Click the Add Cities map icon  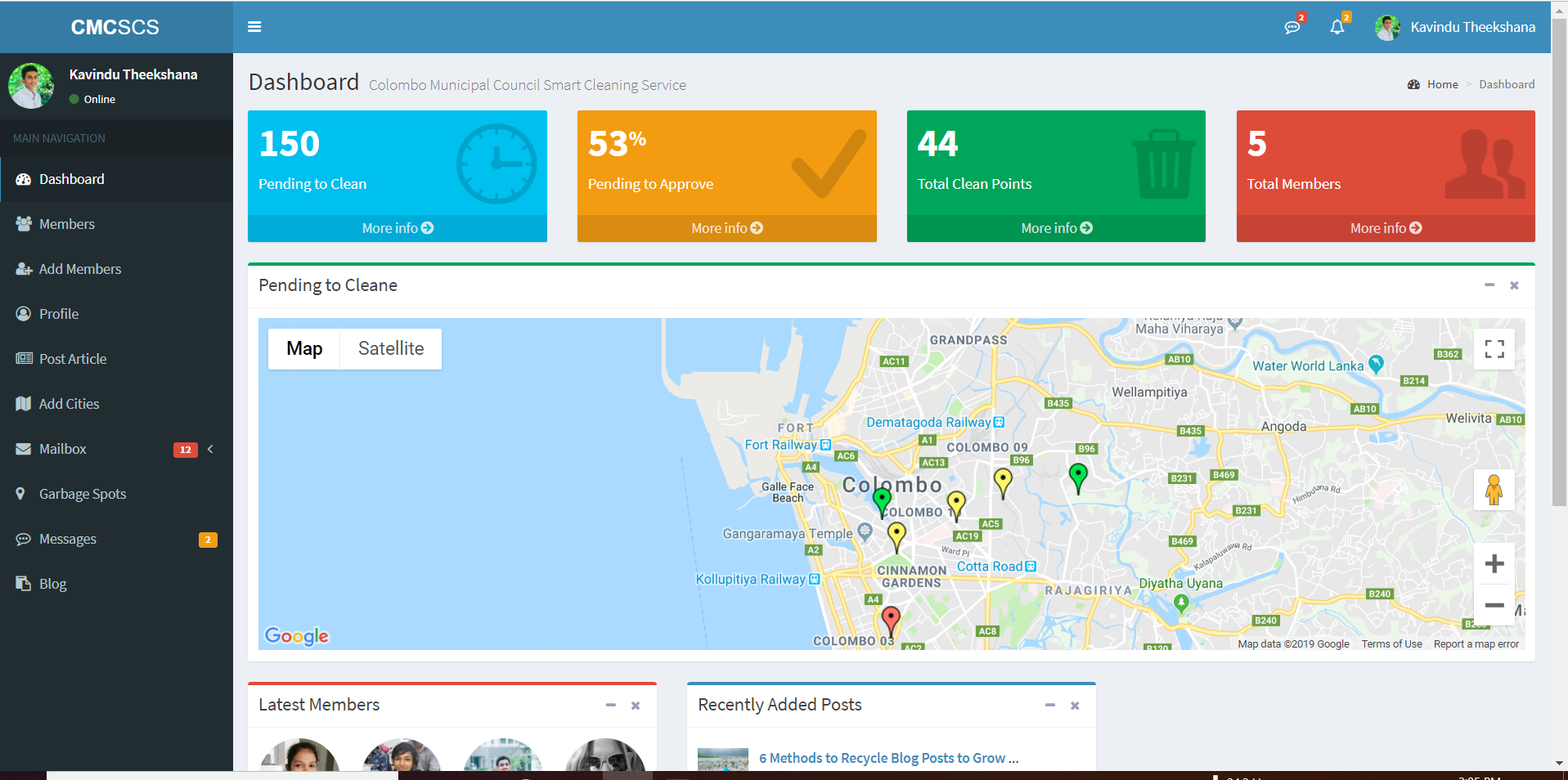(23, 404)
